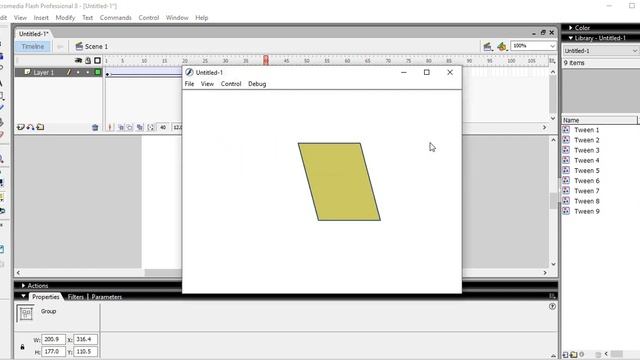Click the Y position field showing 110.5
This screenshot has height=360, width=640.
85,351
